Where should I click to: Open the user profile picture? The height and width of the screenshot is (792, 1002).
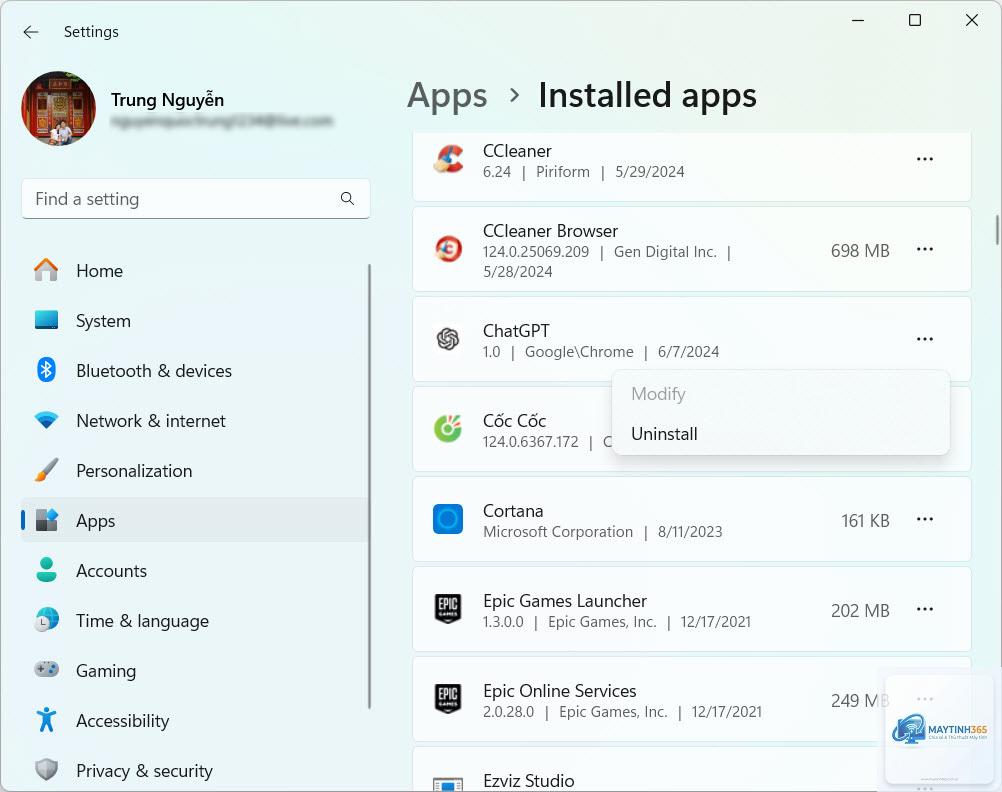coord(58,108)
